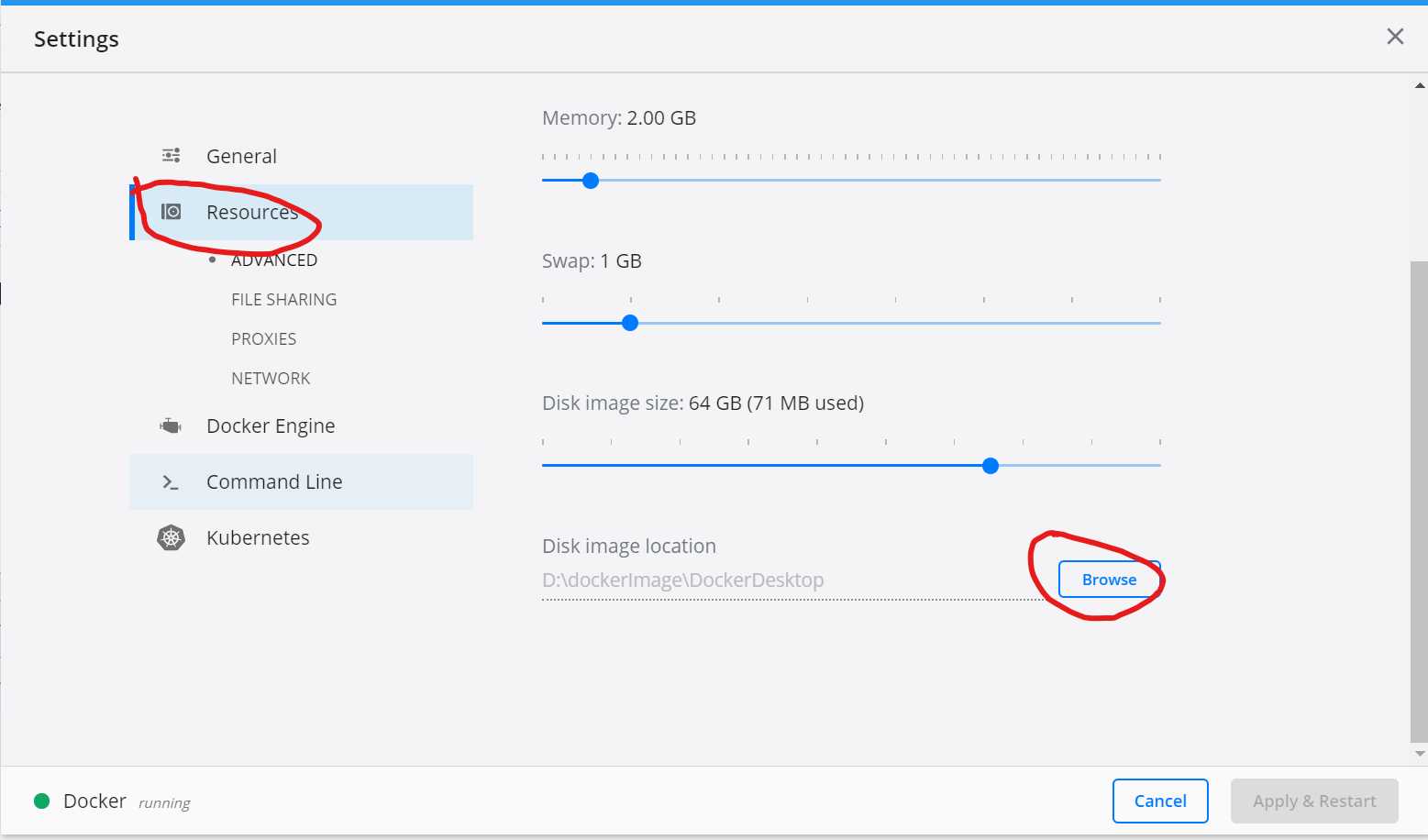The image size is (1428, 840).
Task: Click the Resources disk icon
Action: click(171, 212)
